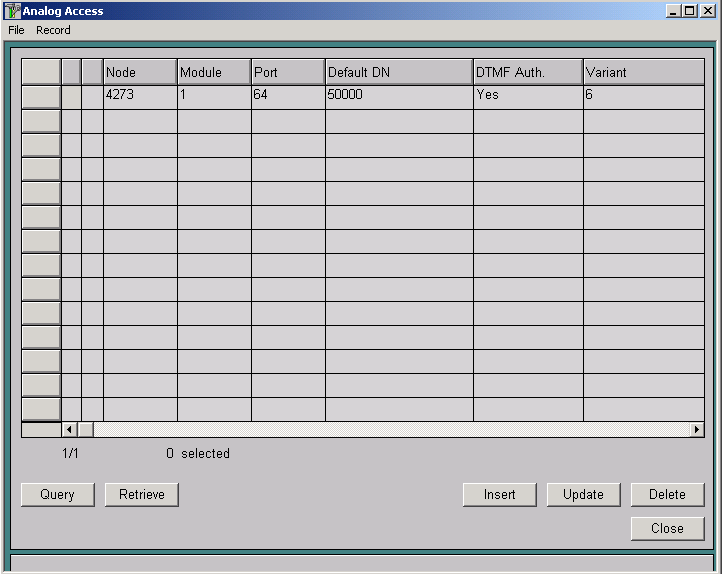Viewport: 722px width, 574px height.
Task: Select the first row header button
Action: pos(41,96)
